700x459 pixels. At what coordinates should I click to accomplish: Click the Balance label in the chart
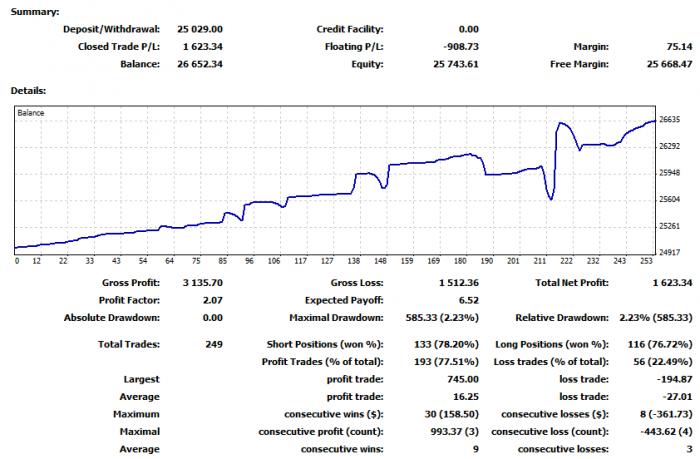point(31,113)
